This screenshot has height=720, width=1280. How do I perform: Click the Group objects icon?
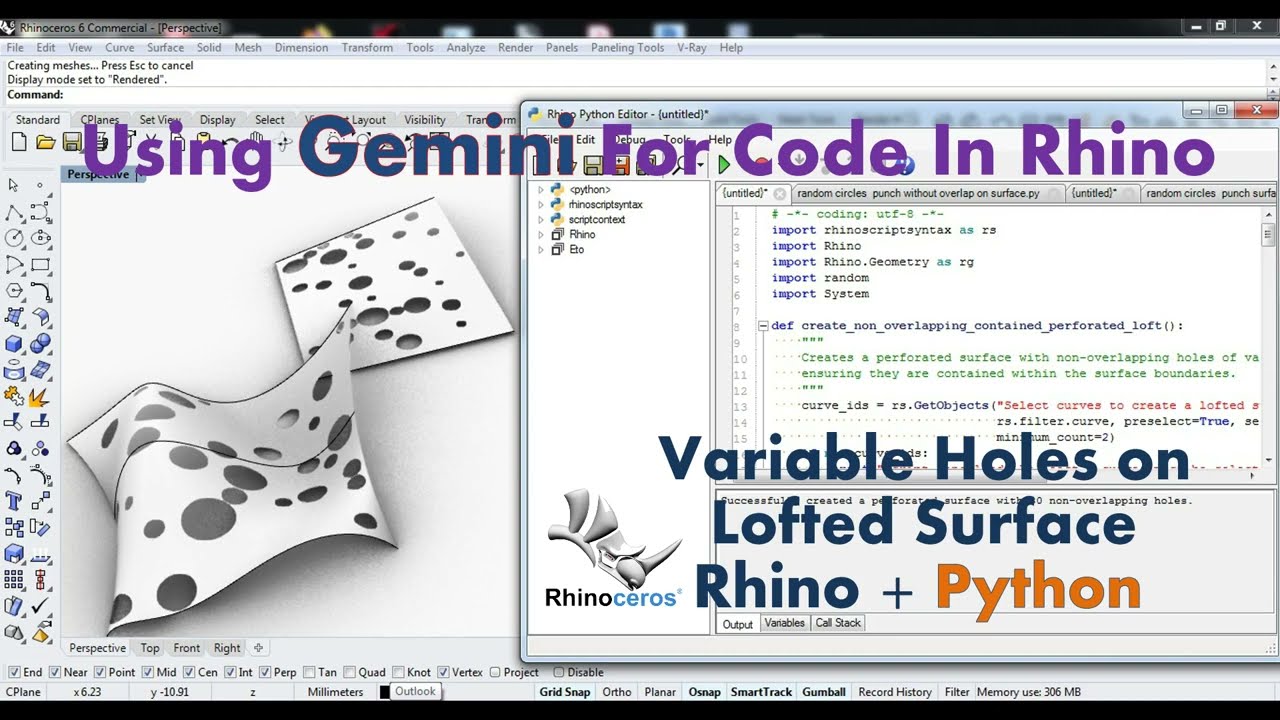click(x=14, y=449)
